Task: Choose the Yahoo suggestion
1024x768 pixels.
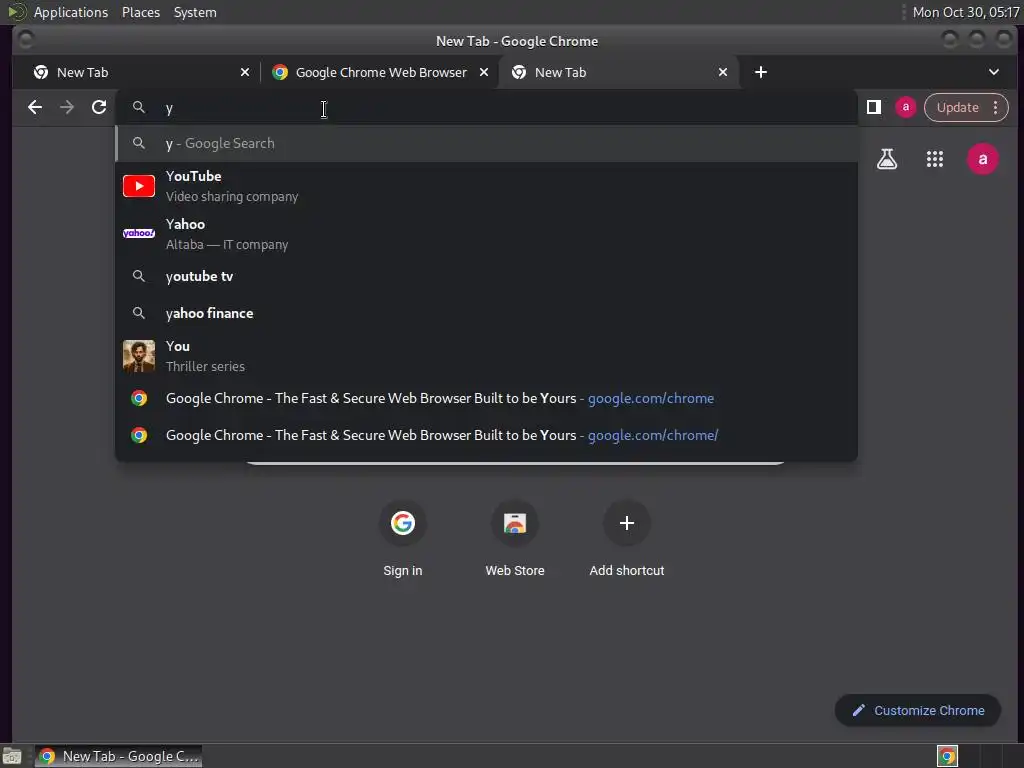Action: pos(487,234)
